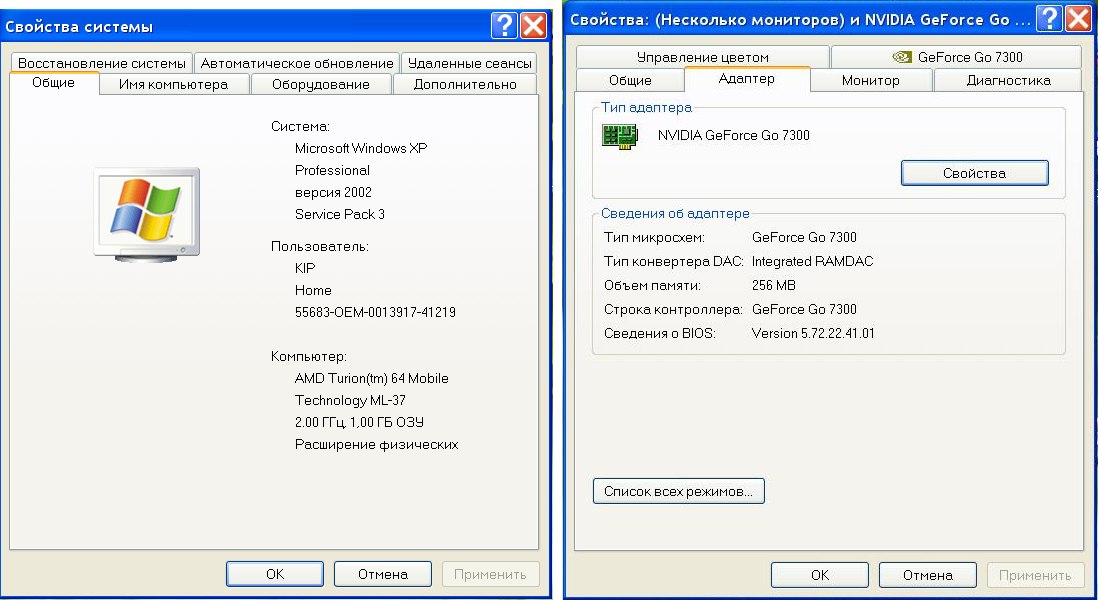Click the Система: heading
Screen dimensions: 1099x600
point(300,127)
